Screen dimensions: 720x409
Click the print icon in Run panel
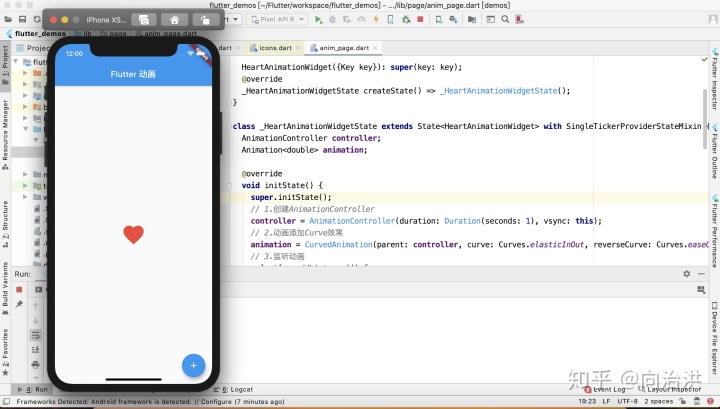(x=35, y=365)
